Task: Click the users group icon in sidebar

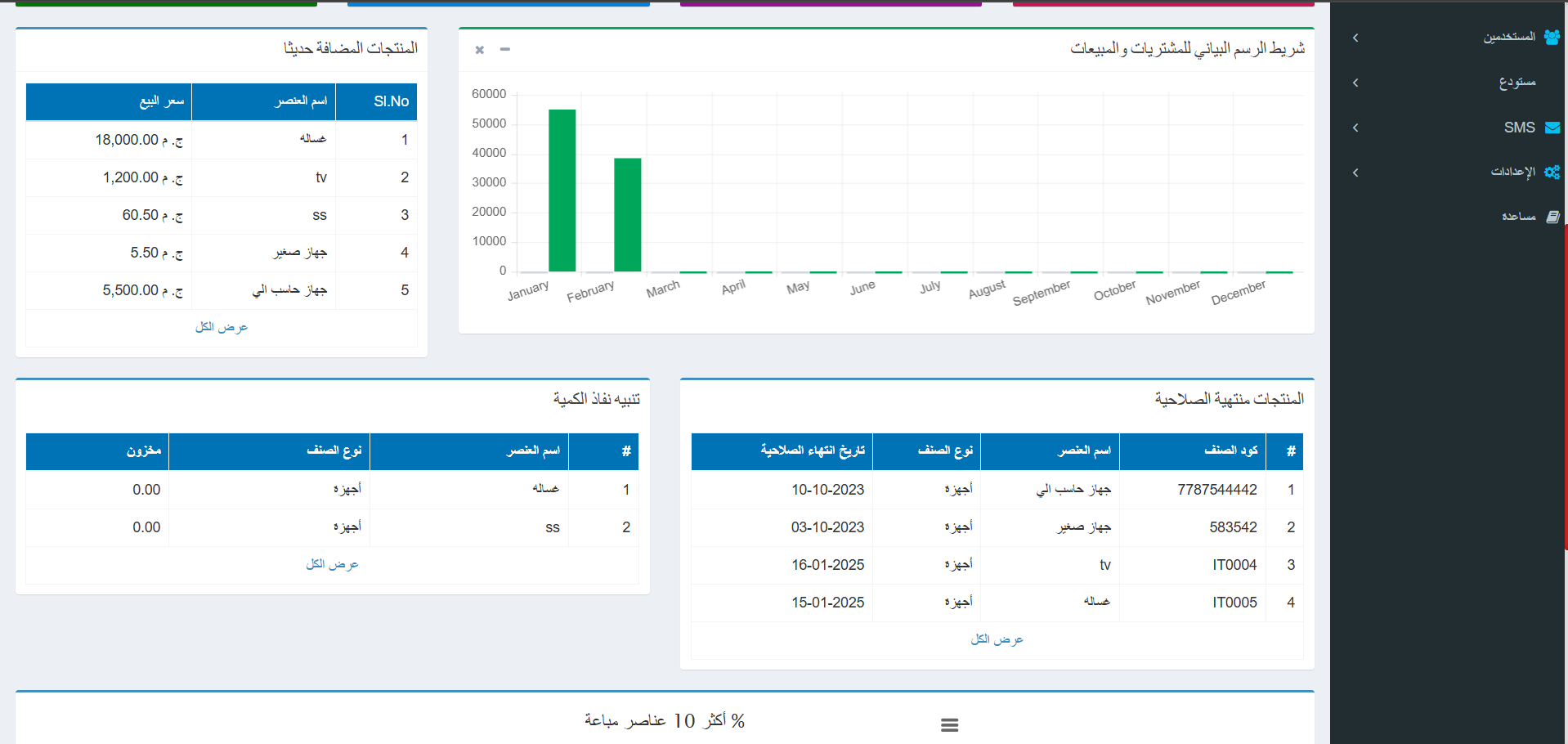Action: [1552, 37]
